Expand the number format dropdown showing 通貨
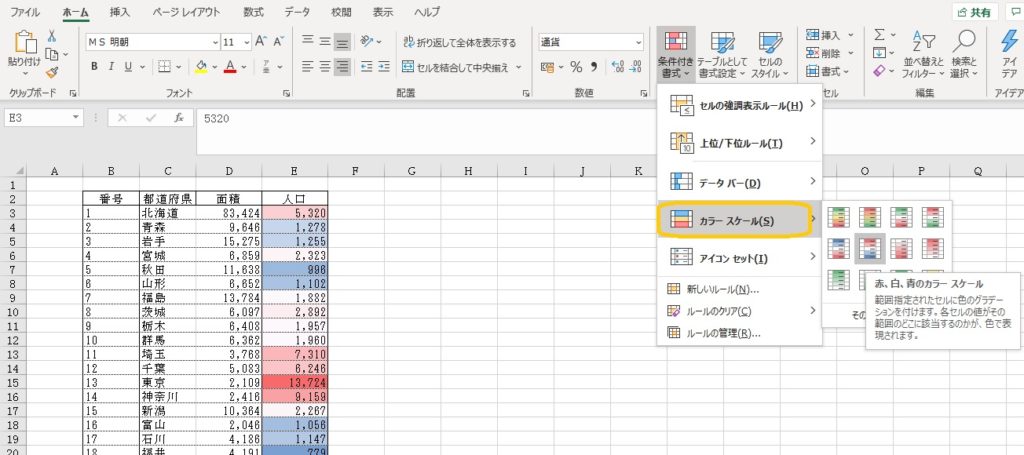 (638, 42)
